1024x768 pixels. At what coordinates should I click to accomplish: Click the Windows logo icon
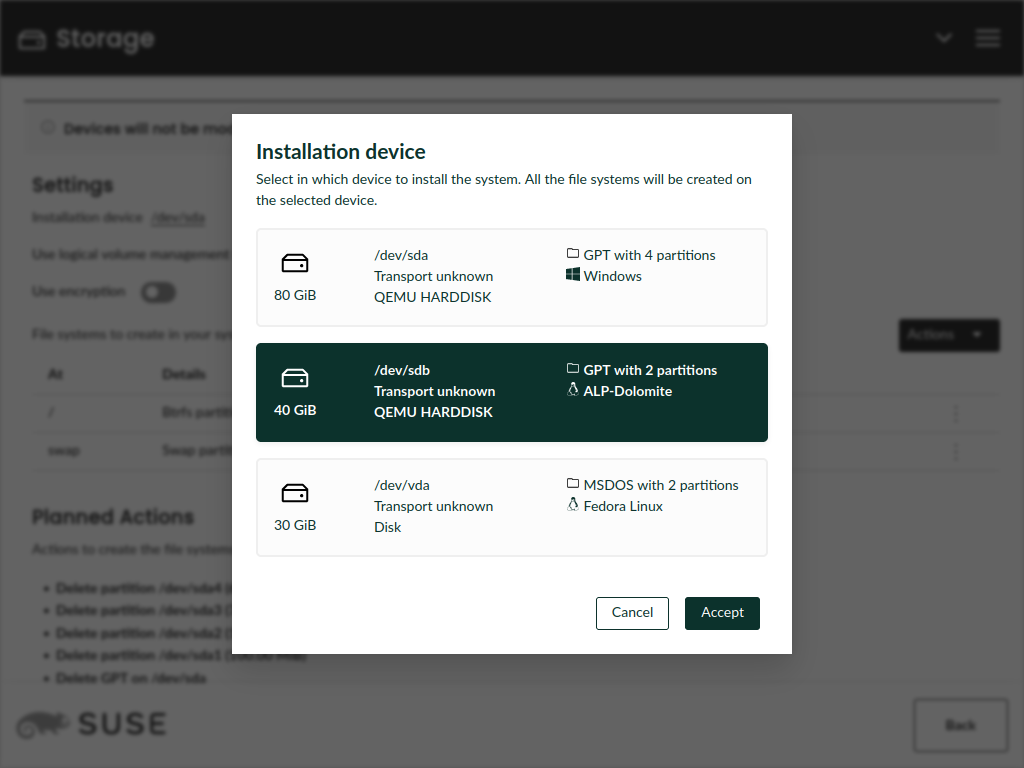coord(573,275)
